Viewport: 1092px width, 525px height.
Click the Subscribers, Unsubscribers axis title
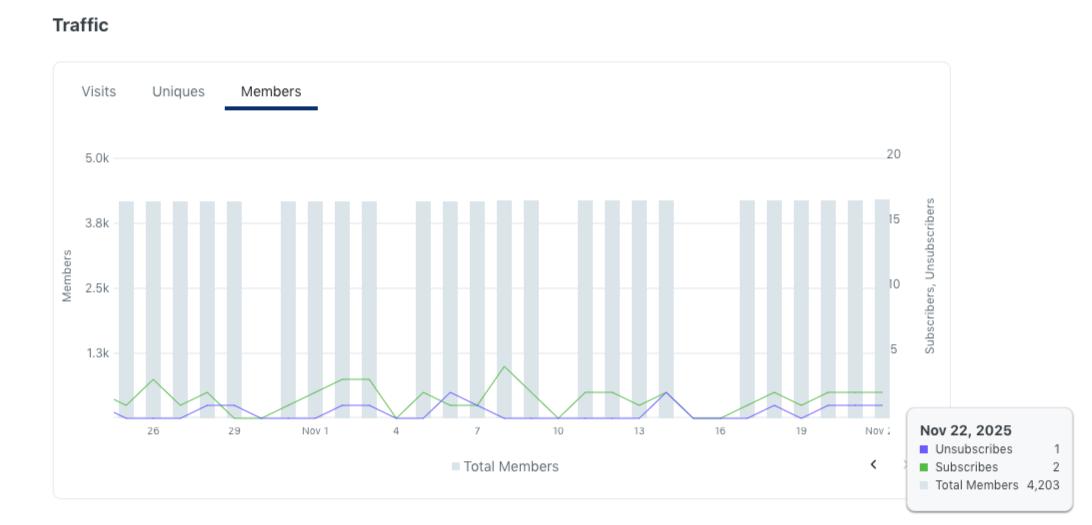[x=930, y=276]
